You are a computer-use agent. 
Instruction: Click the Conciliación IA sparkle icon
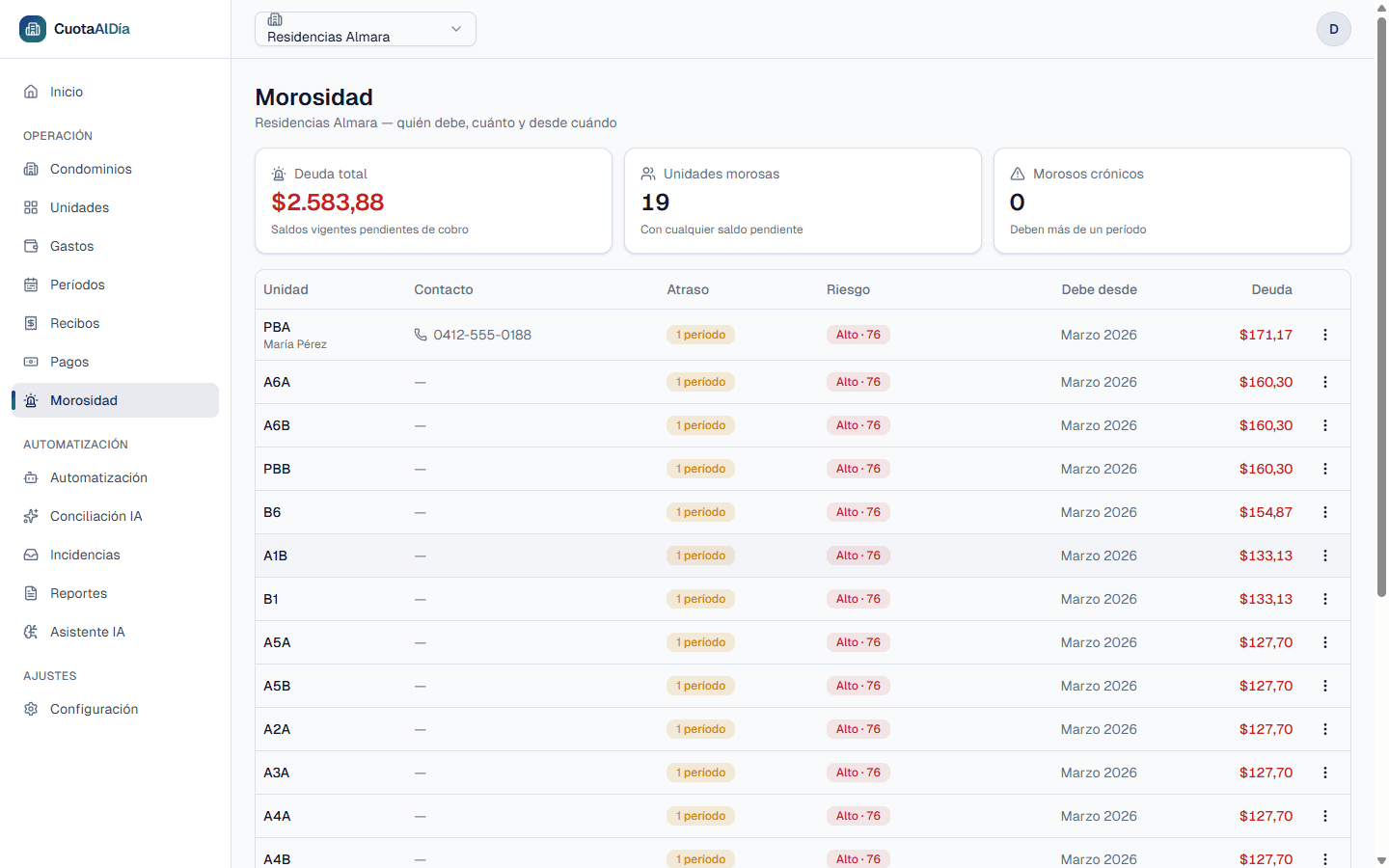coord(31,516)
